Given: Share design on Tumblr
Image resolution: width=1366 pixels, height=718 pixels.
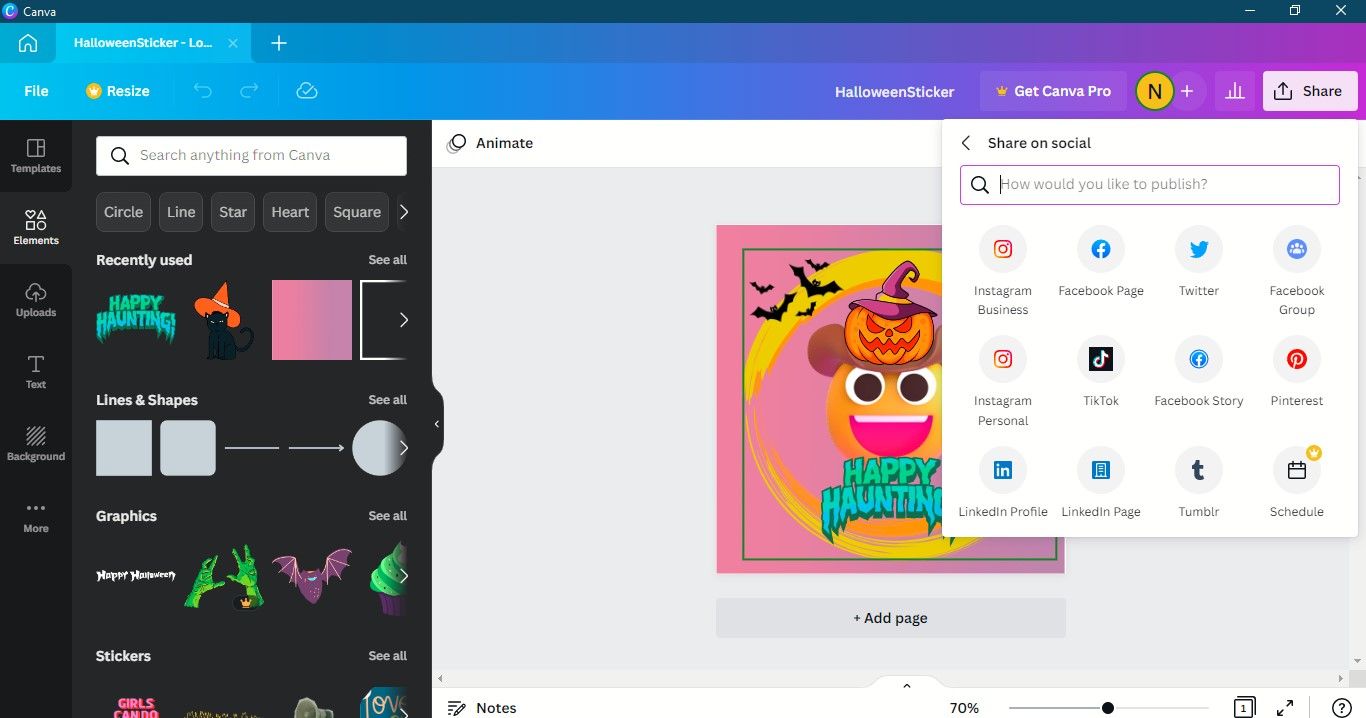Looking at the screenshot, I should click(x=1199, y=483).
